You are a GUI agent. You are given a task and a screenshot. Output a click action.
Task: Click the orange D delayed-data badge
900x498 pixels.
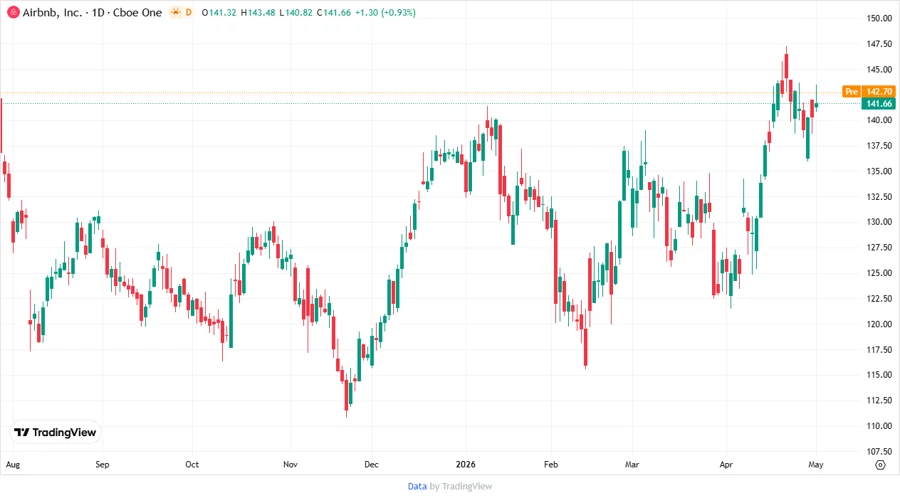coord(188,12)
